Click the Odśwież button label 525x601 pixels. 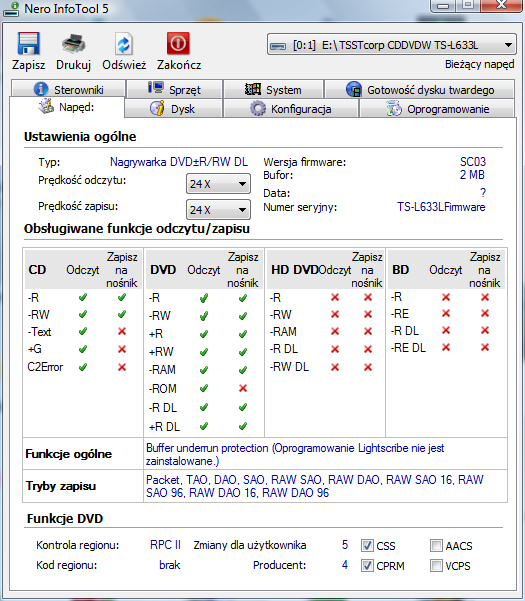(x=124, y=65)
